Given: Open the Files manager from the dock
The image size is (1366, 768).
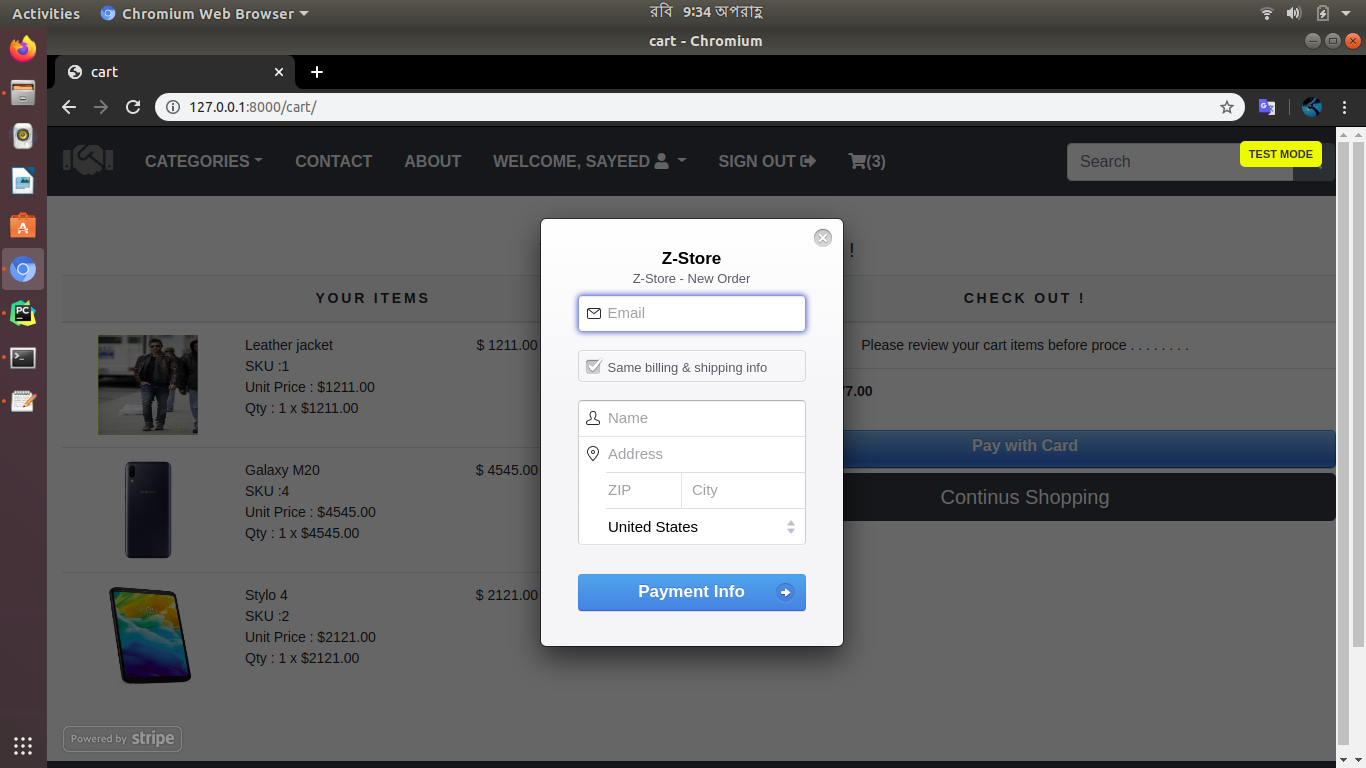Looking at the screenshot, I should (23, 93).
